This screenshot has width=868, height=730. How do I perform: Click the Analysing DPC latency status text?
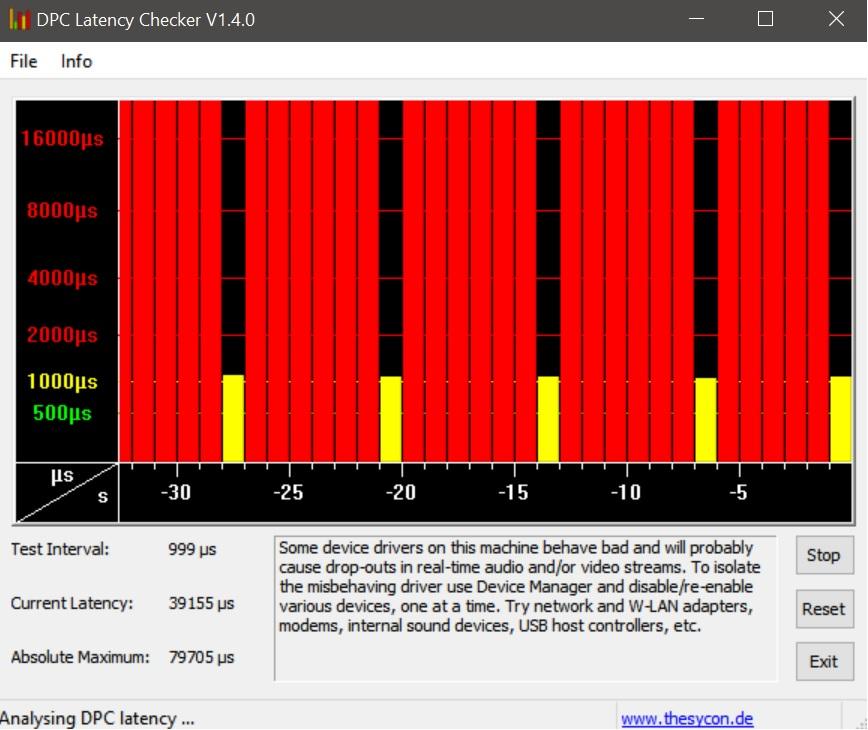(x=97, y=718)
